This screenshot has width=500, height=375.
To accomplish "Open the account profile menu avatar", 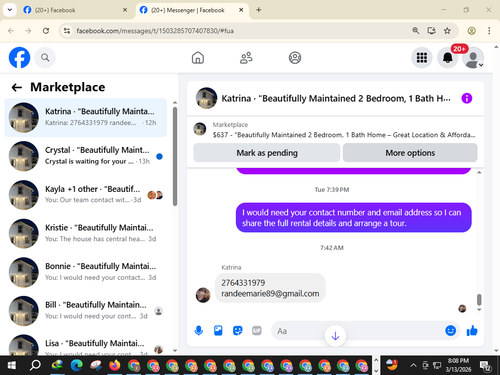I will (473, 58).
